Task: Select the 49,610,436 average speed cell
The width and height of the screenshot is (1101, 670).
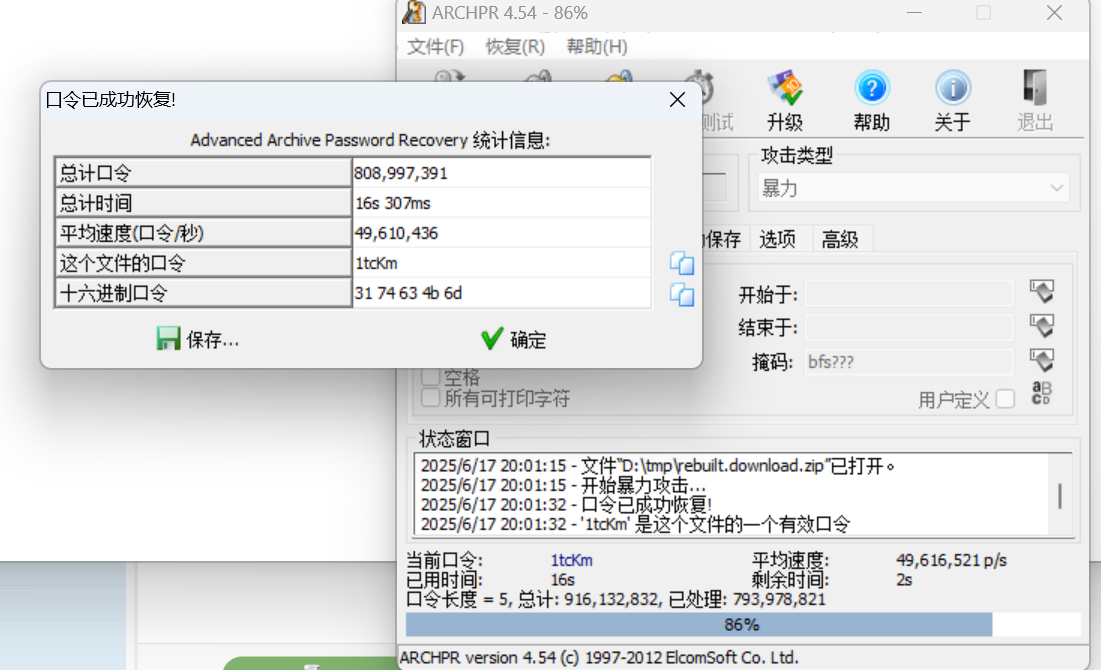Action: [x=501, y=233]
